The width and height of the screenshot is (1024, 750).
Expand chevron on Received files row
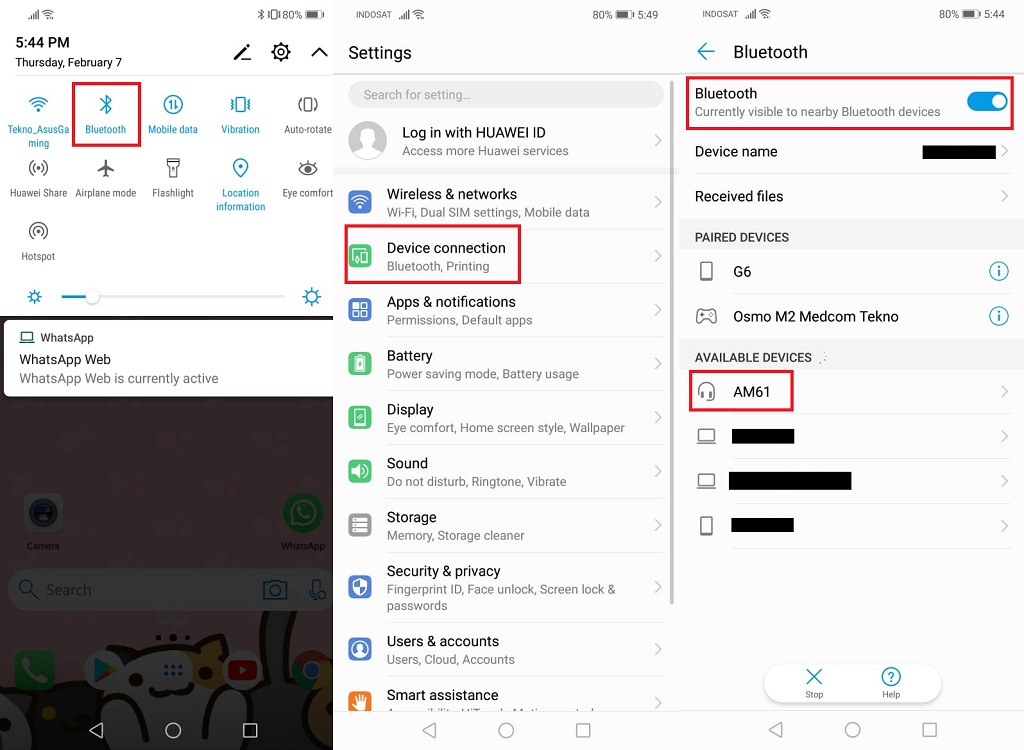1004,195
